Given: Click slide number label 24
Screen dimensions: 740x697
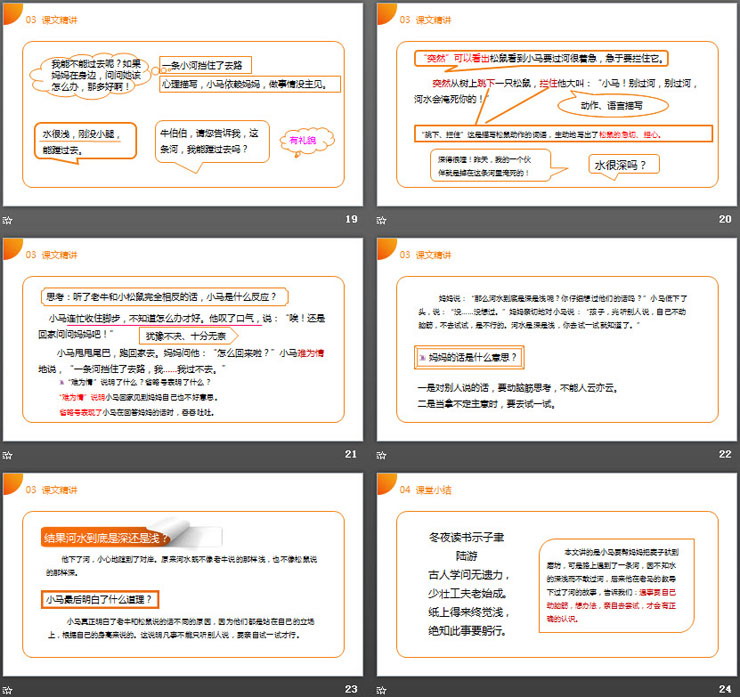Looking at the screenshot, I should click(725, 689).
